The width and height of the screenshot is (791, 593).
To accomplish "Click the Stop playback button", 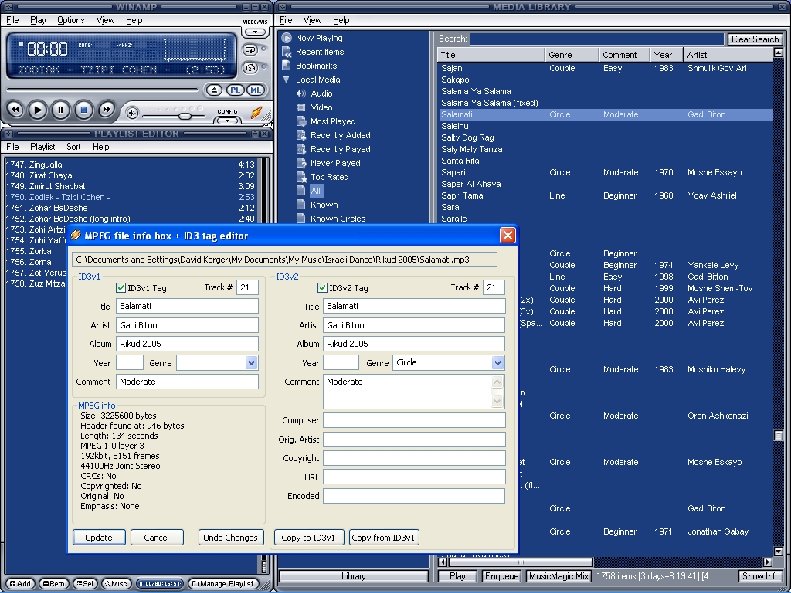I will (x=83, y=110).
